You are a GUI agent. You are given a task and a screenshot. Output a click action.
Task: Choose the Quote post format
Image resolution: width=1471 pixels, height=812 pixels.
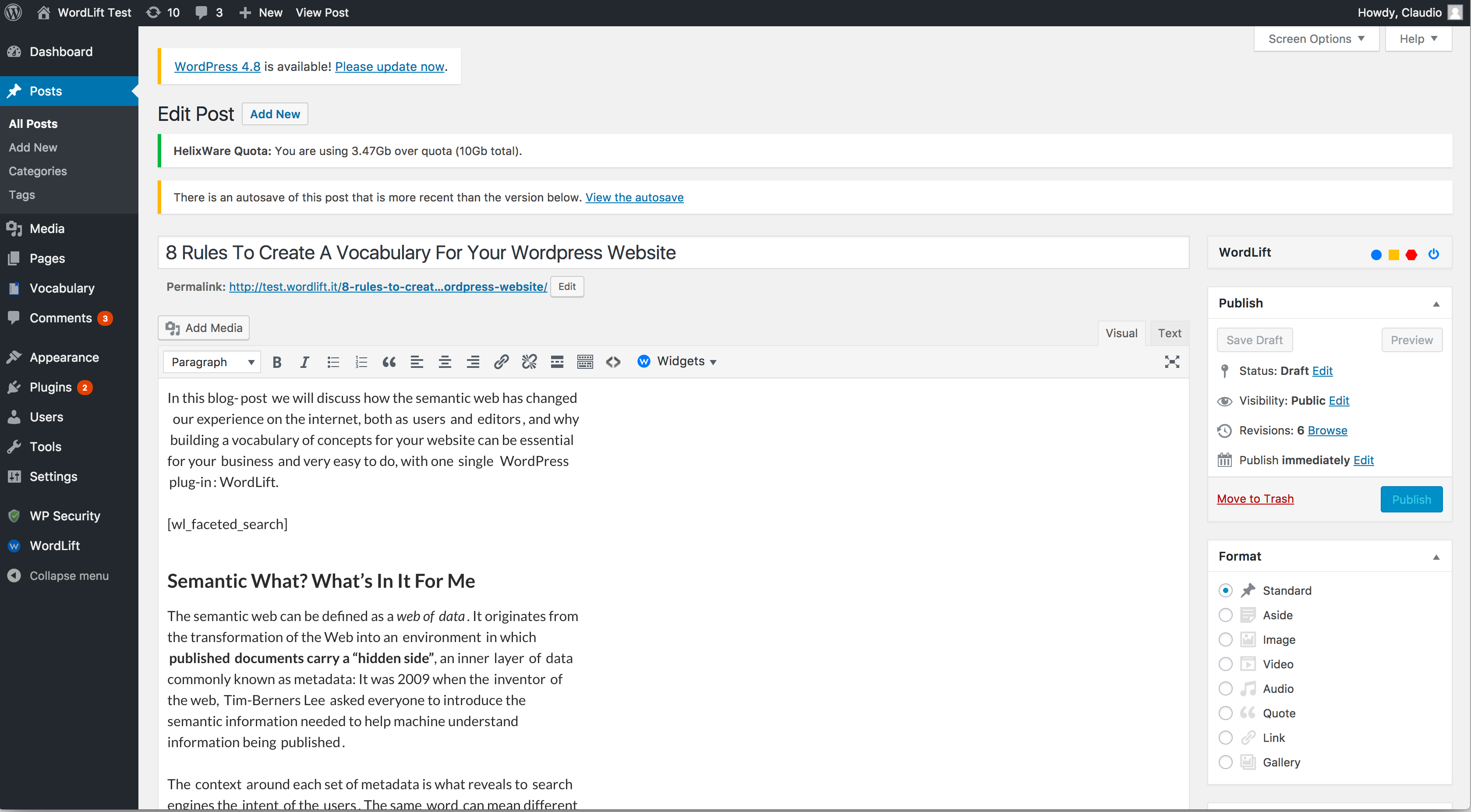[x=1225, y=713]
